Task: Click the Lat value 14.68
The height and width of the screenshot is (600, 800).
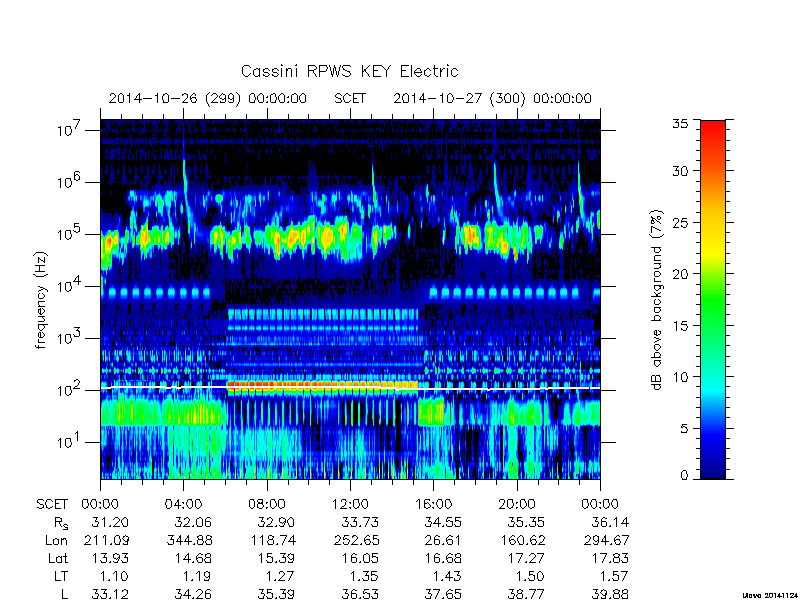Action: point(193,558)
